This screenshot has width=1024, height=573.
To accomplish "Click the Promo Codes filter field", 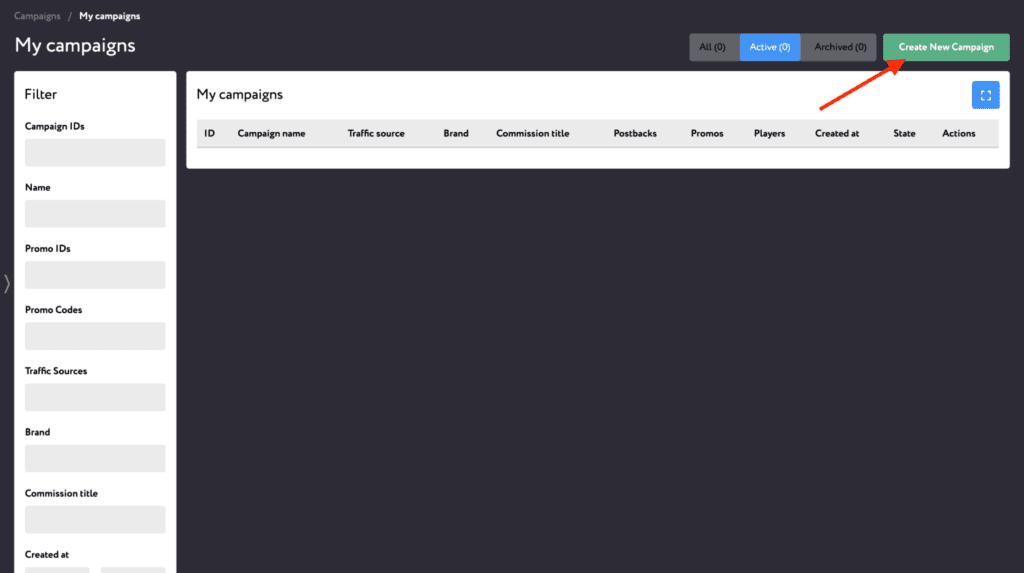I will coord(95,336).
